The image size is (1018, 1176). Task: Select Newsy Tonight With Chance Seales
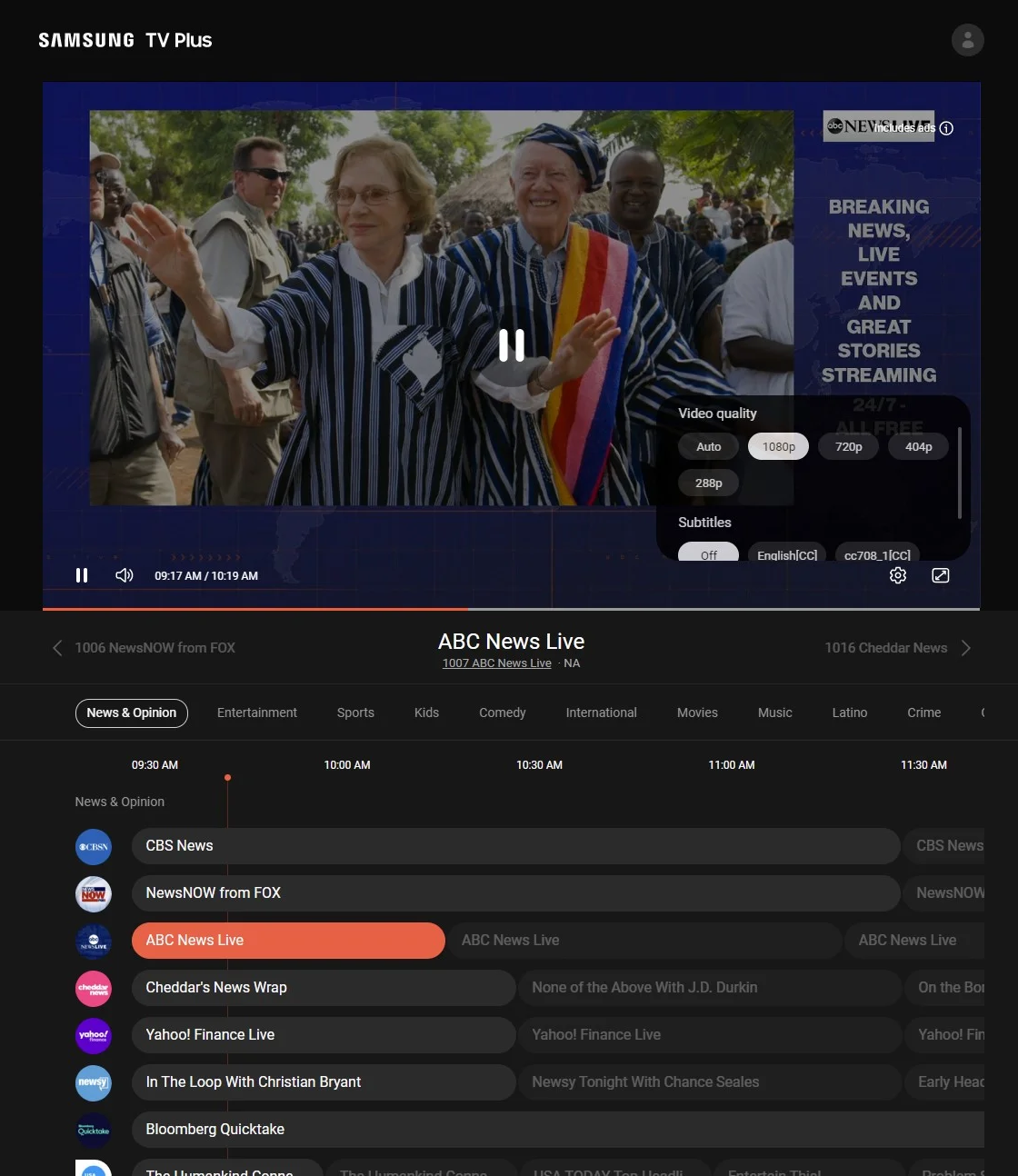coord(710,1082)
